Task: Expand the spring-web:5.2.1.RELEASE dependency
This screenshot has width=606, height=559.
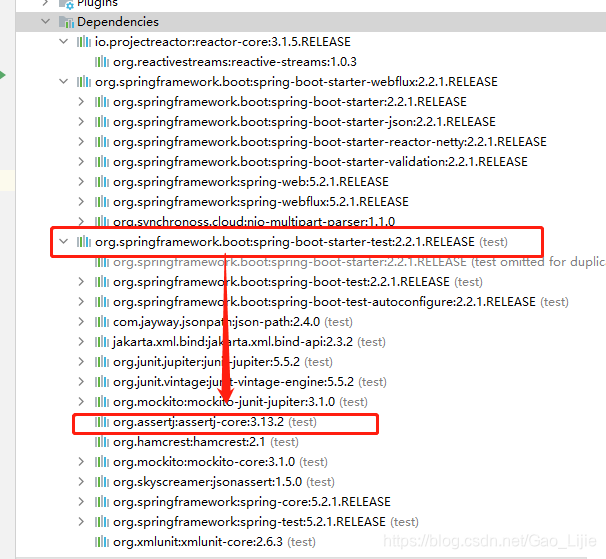Action: [x=81, y=182]
